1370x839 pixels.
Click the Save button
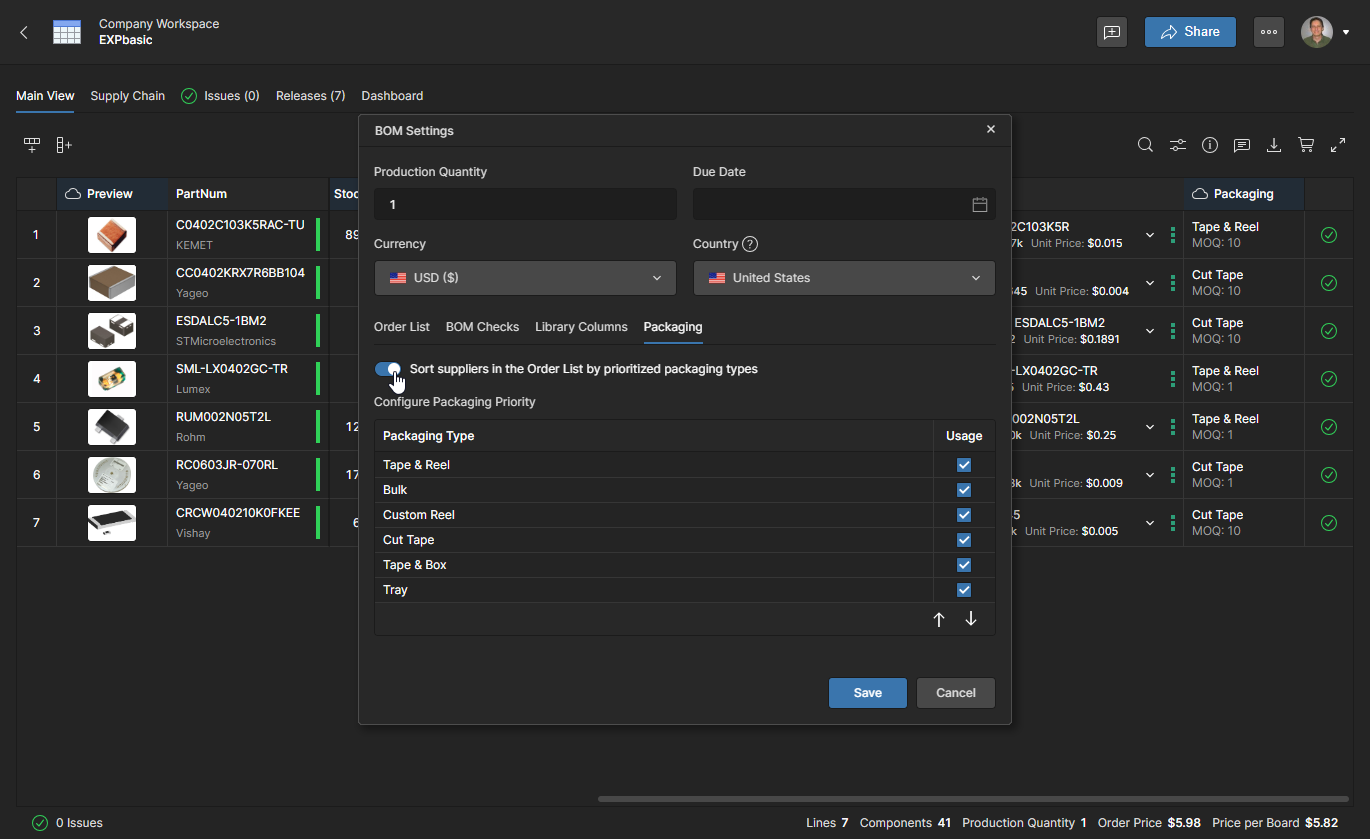point(867,693)
